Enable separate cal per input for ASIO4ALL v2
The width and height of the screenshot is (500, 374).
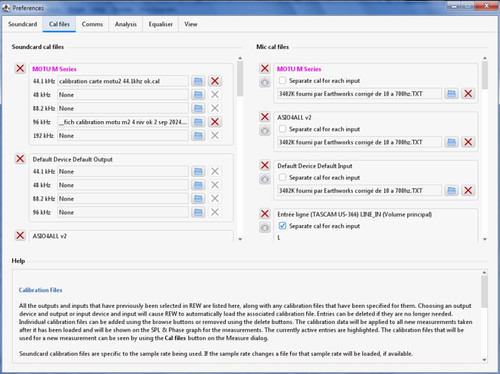click(x=282, y=129)
